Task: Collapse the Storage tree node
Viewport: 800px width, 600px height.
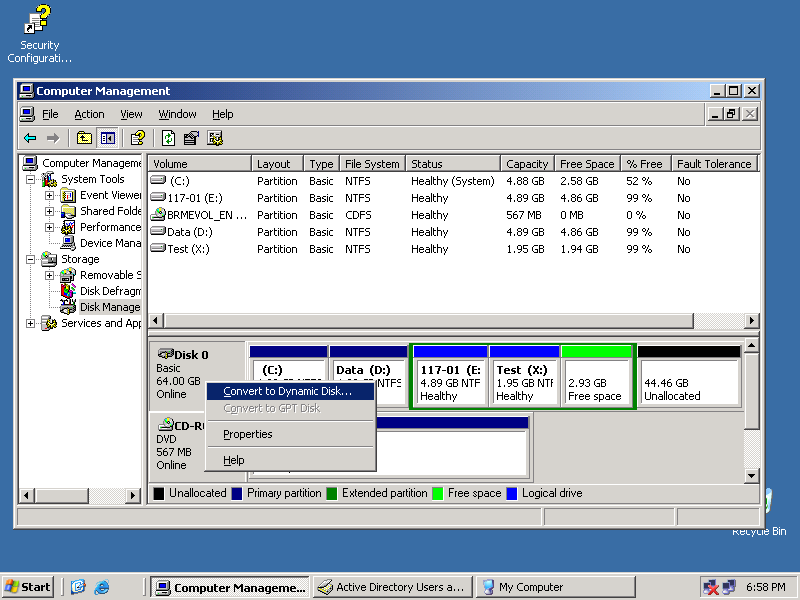Action: click(x=31, y=259)
